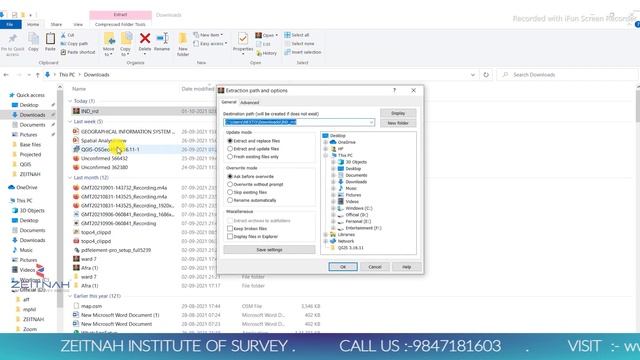Open destination path dropdown arrow
640x360 pixels.
click(x=371, y=122)
